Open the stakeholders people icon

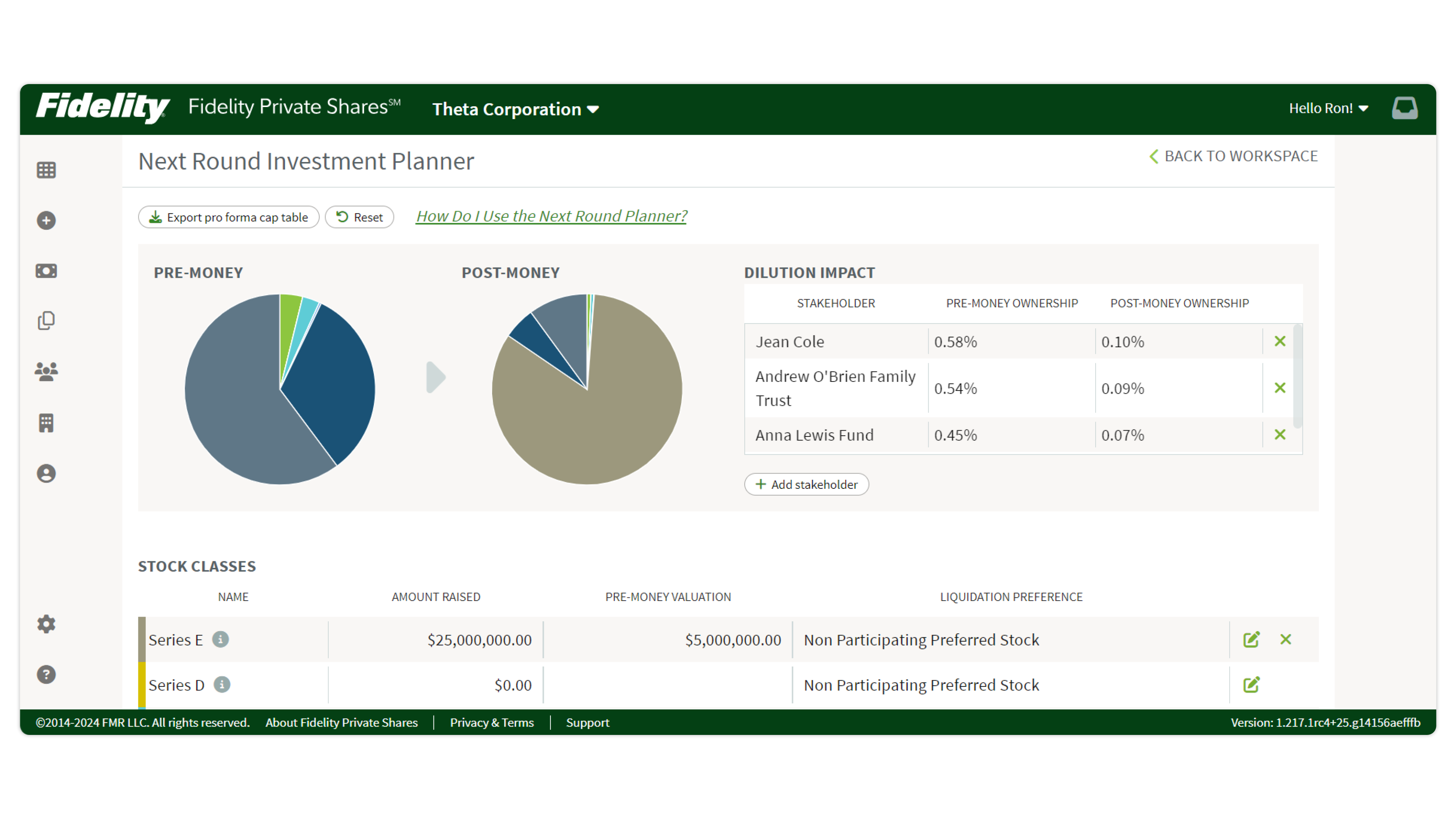(x=46, y=371)
